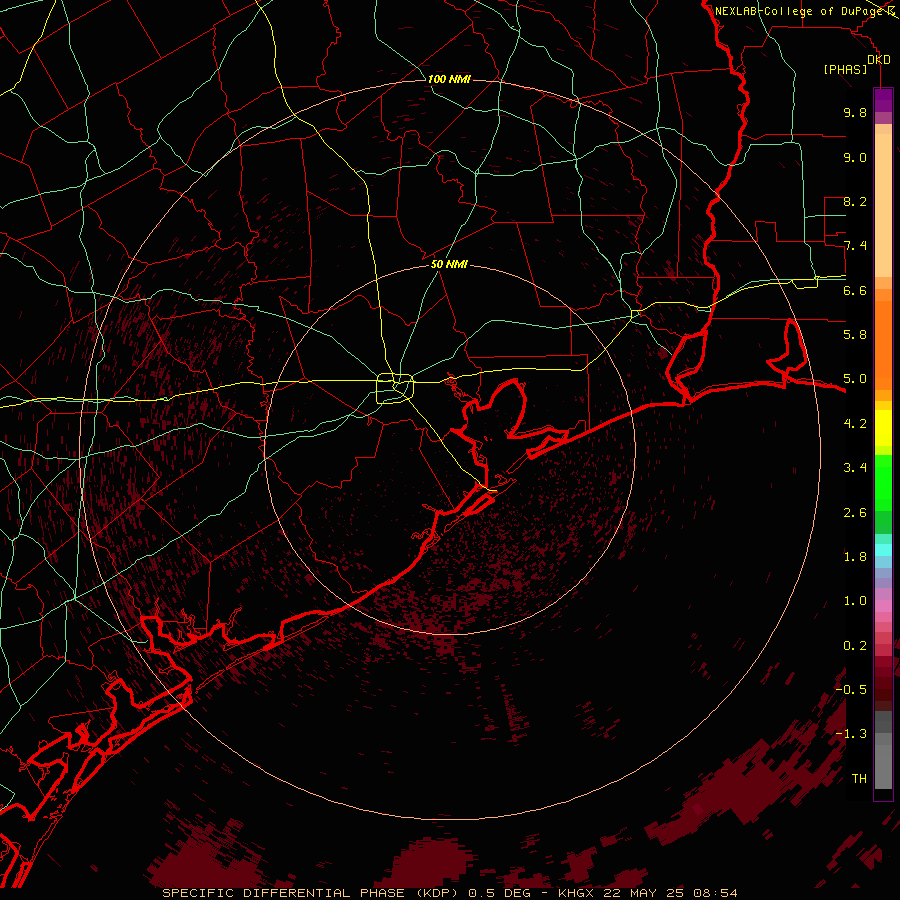Pick the yellow segment of the color bar
This screenshot has width=900, height=900.
pyautogui.click(x=883, y=428)
